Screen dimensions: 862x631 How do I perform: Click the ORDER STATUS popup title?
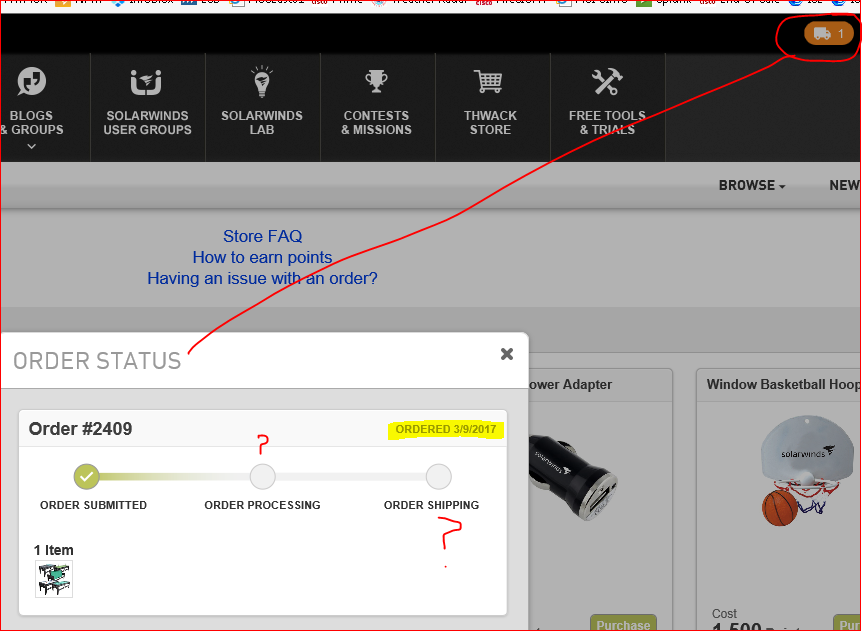[97, 361]
